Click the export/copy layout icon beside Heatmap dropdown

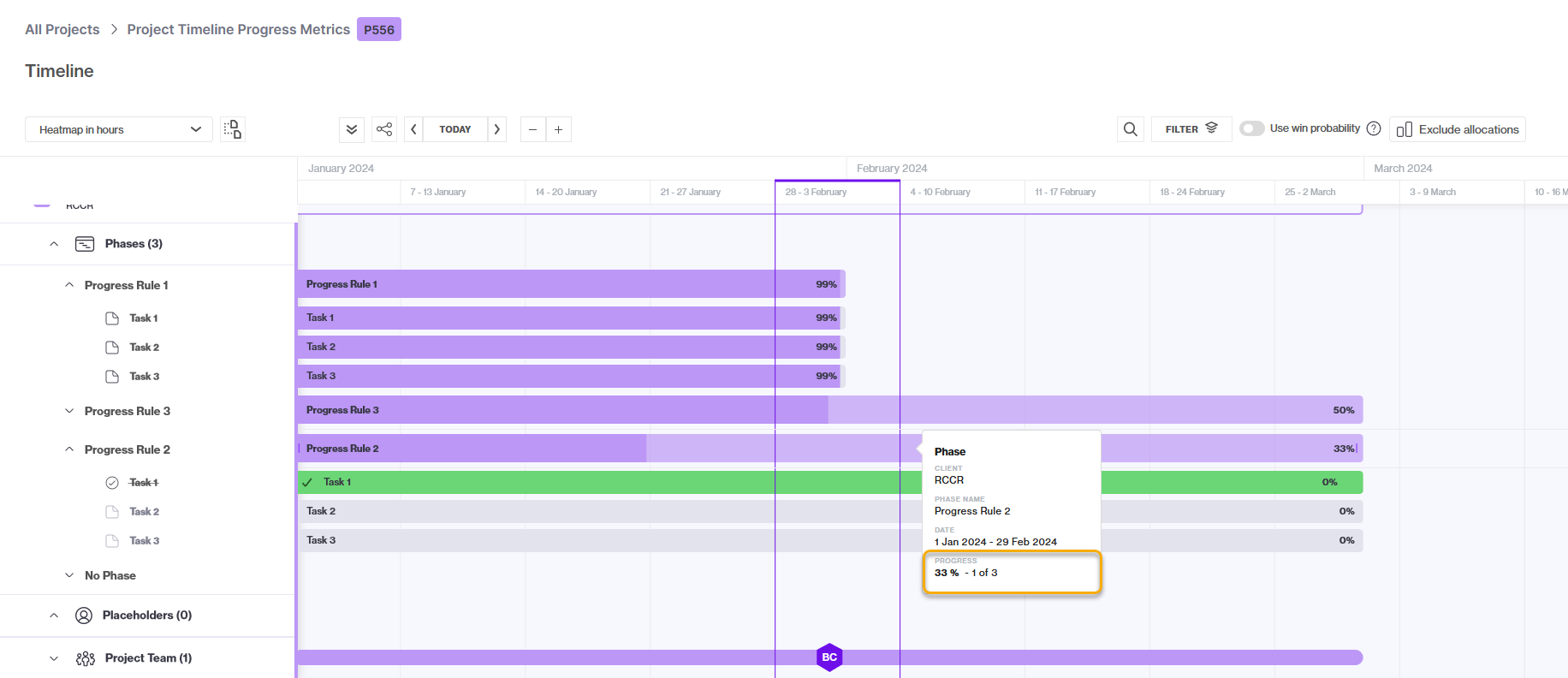233,129
